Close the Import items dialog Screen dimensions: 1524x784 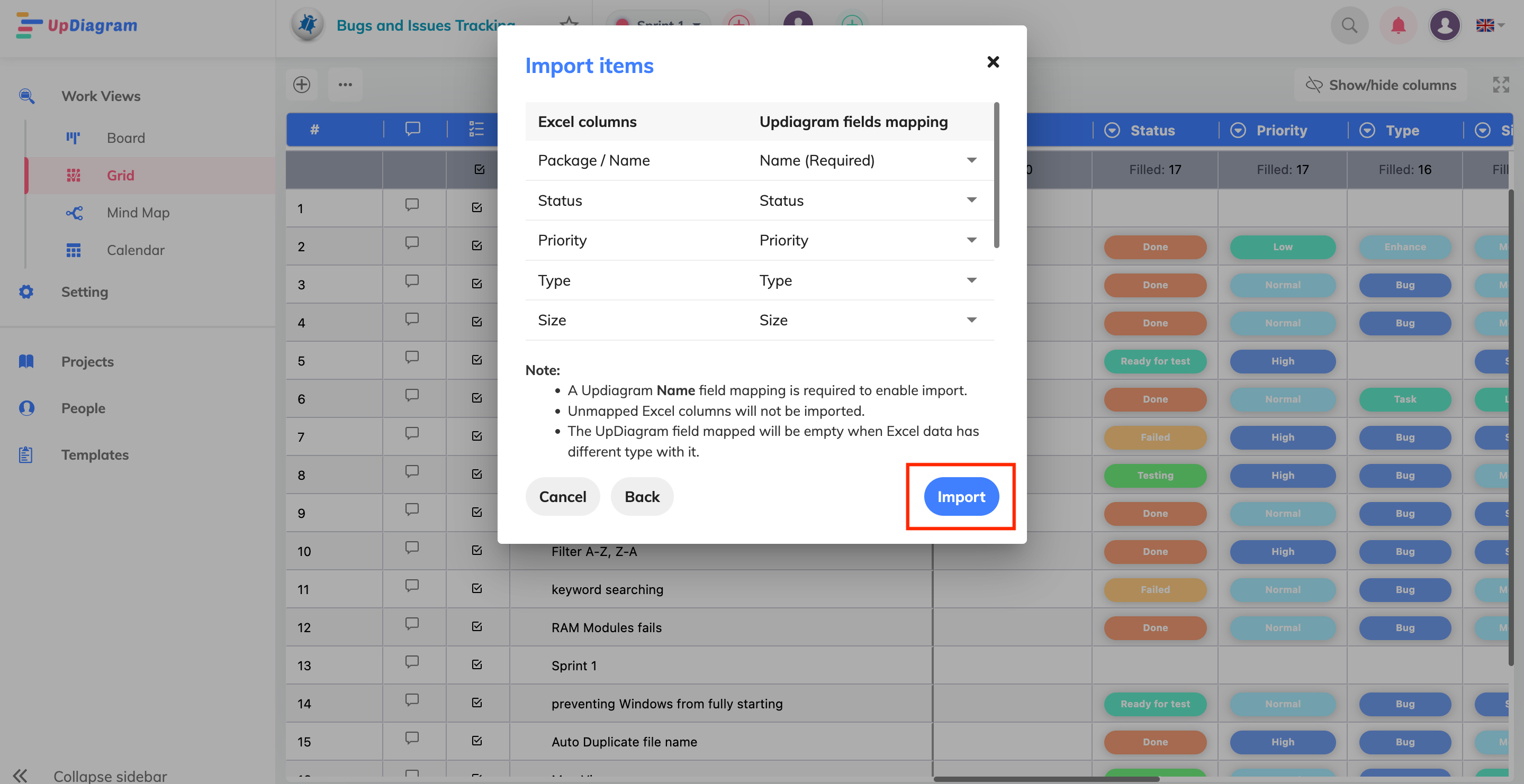click(993, 62)
